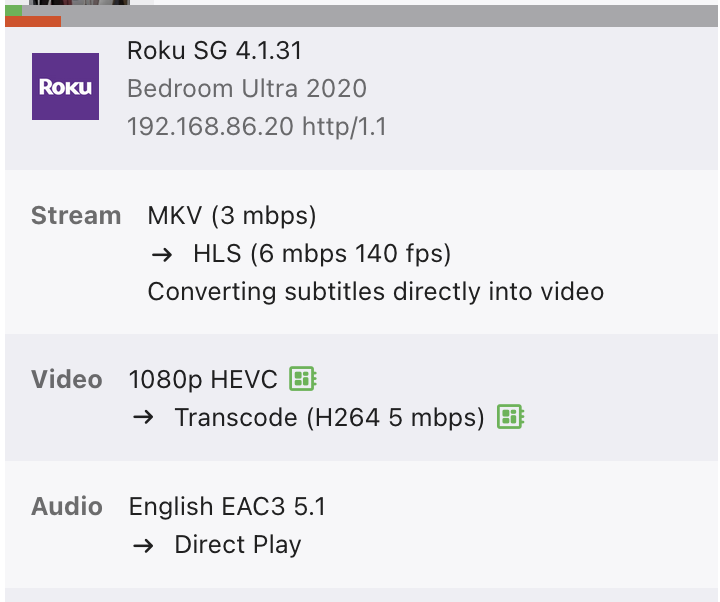Screen dimensions: 720x602
Task: Click the Audio section label
Action: pos(67,507)
